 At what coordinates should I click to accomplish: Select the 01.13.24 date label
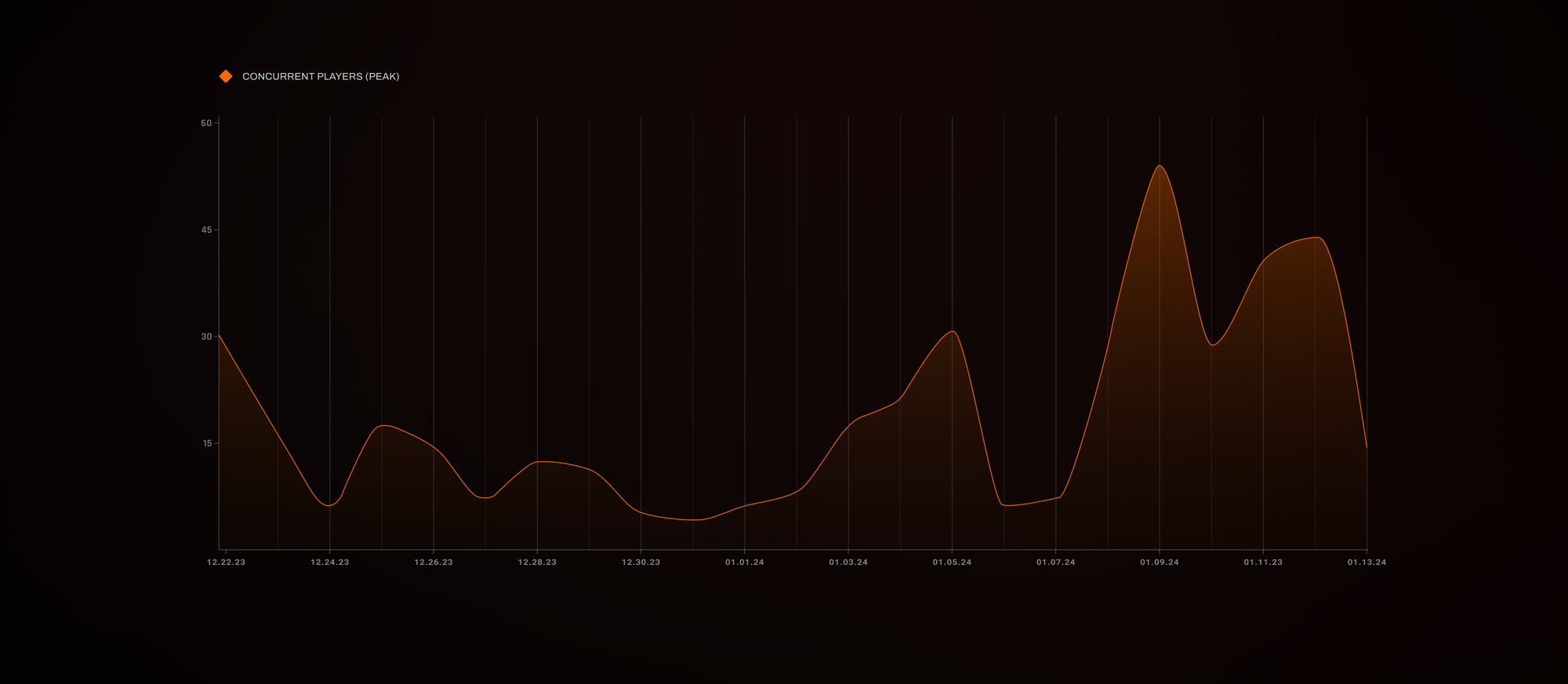(x=1367, y=562)
